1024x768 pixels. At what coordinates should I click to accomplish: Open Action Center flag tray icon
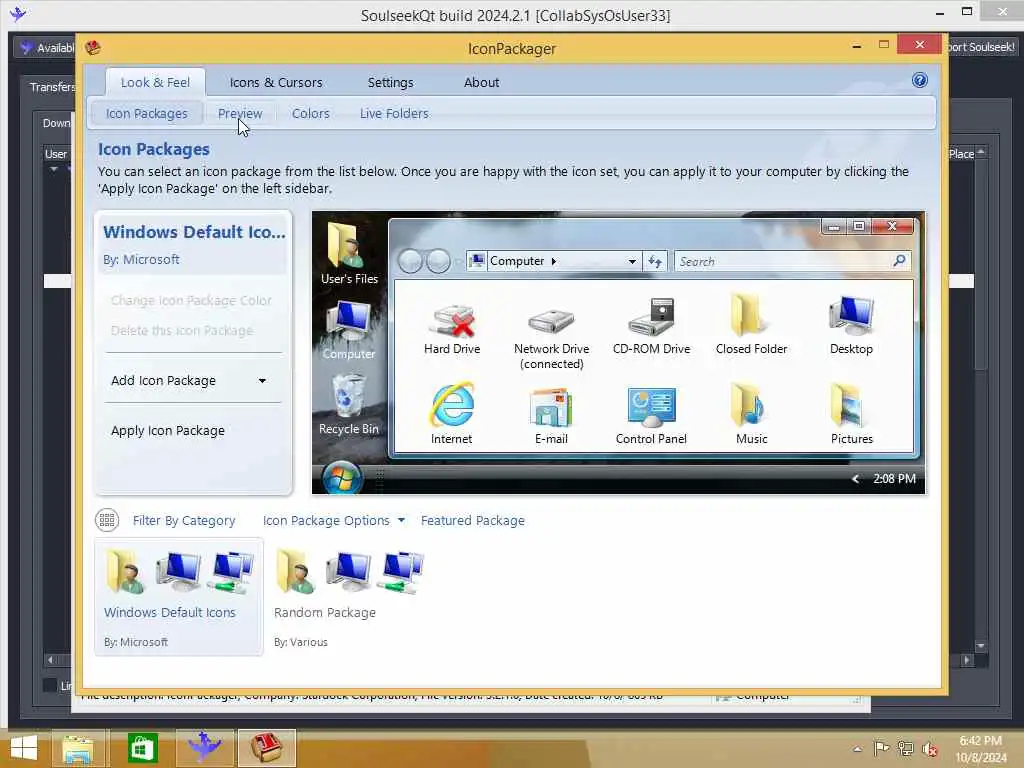click(x=881, y=748)
